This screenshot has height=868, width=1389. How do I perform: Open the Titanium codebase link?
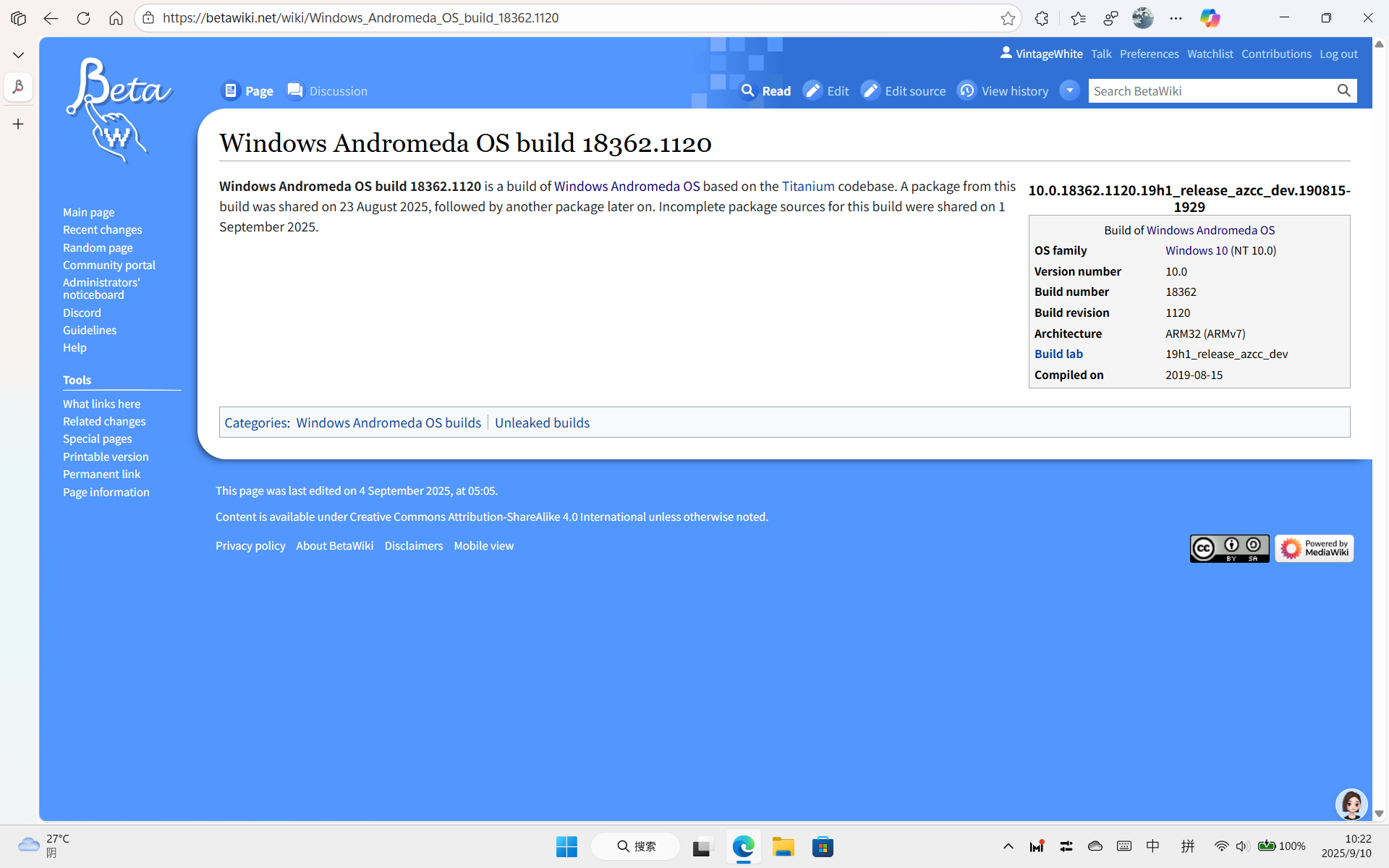click(808, 186)
